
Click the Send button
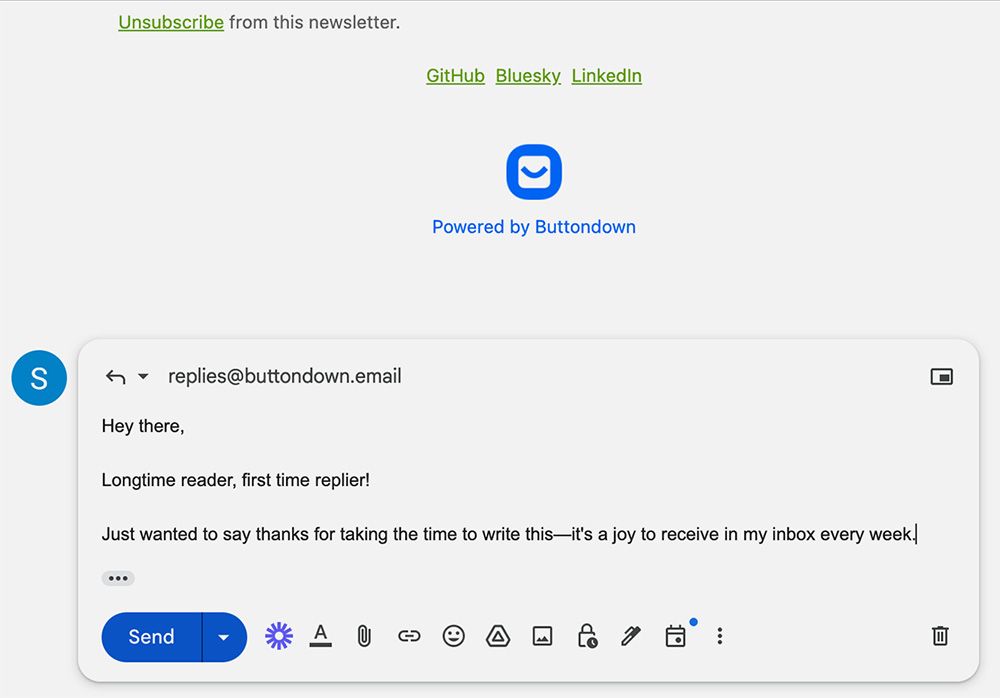tap(151, 637)
